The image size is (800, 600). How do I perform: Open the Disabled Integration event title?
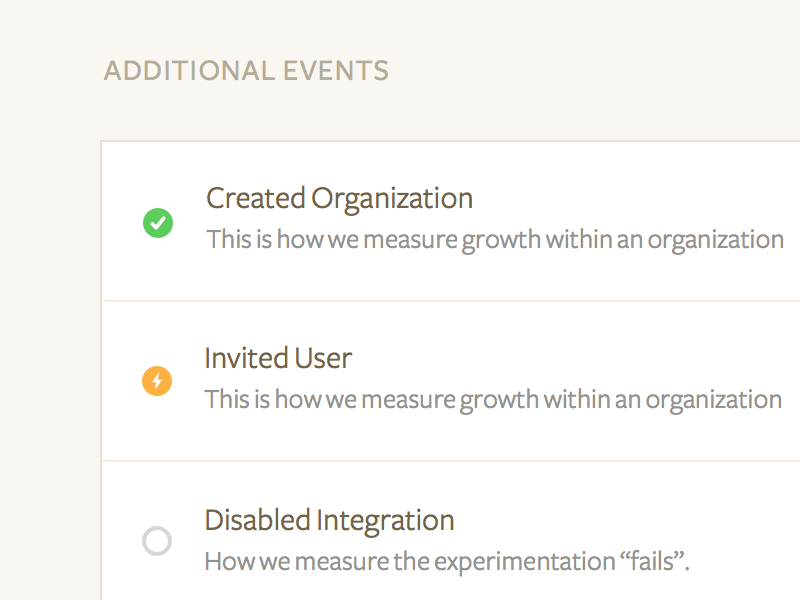329,520
